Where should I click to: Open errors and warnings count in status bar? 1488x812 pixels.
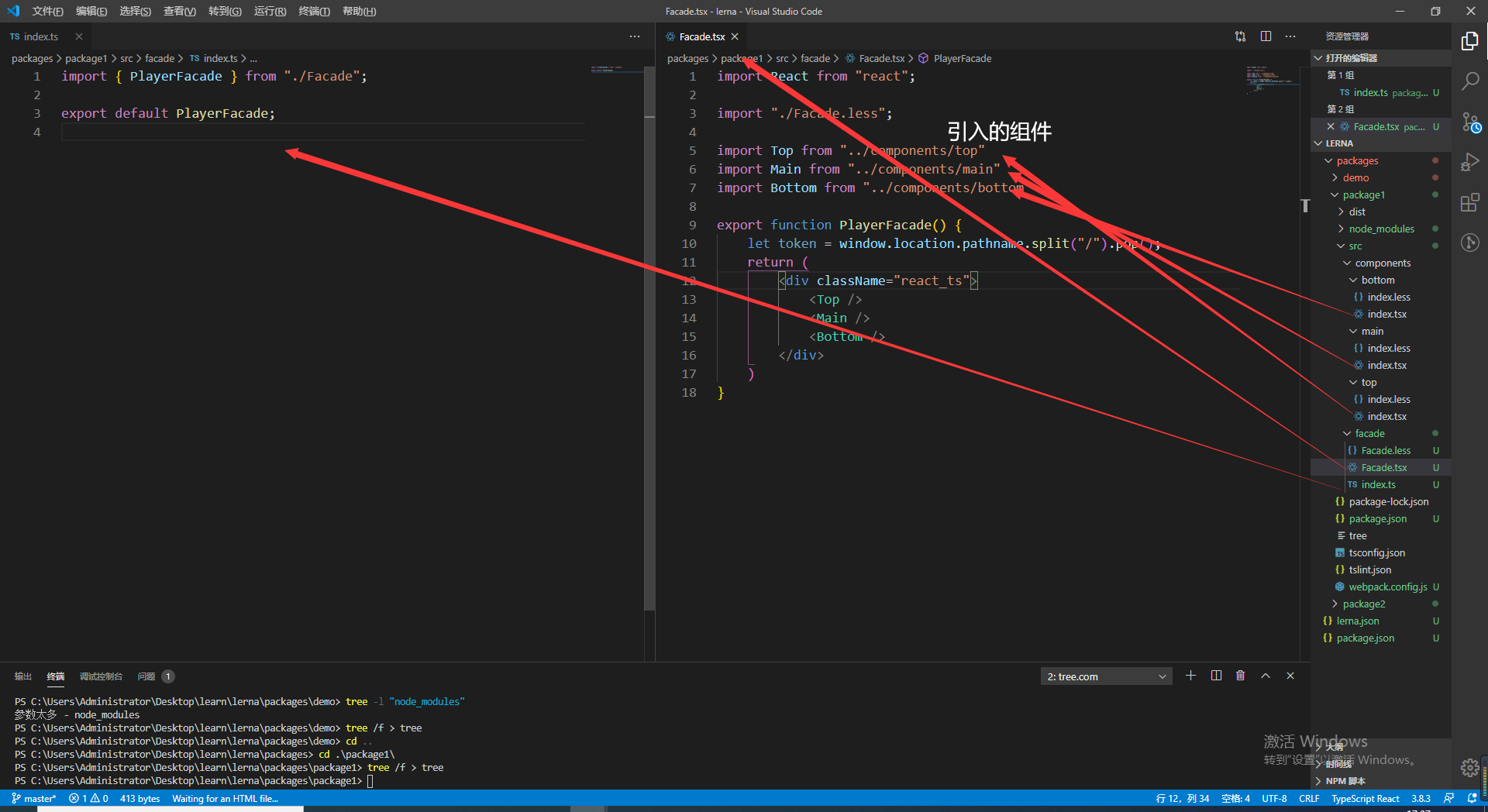point(88,798)
